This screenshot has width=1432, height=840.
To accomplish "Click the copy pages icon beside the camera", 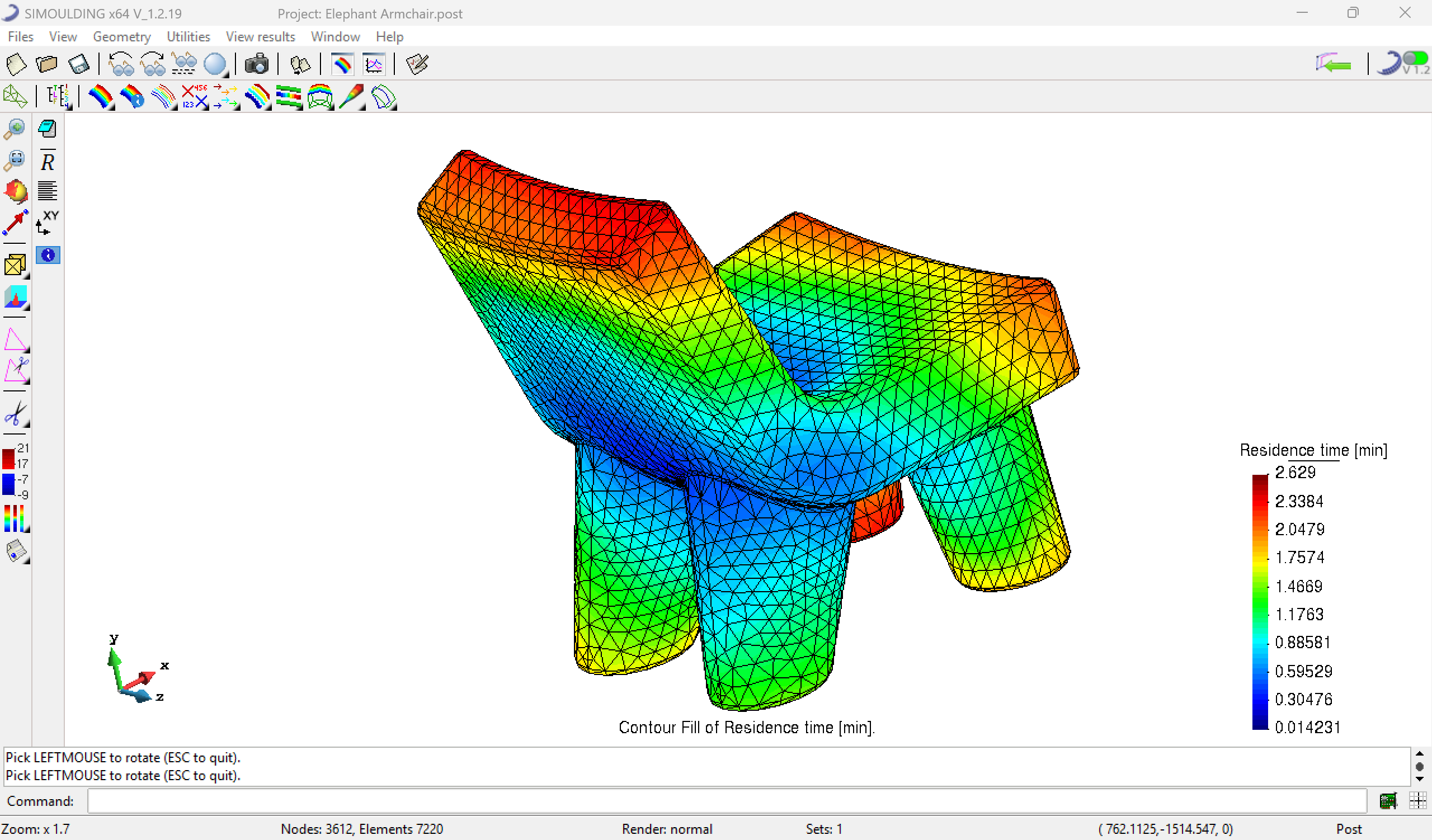I will coord(299,64).
